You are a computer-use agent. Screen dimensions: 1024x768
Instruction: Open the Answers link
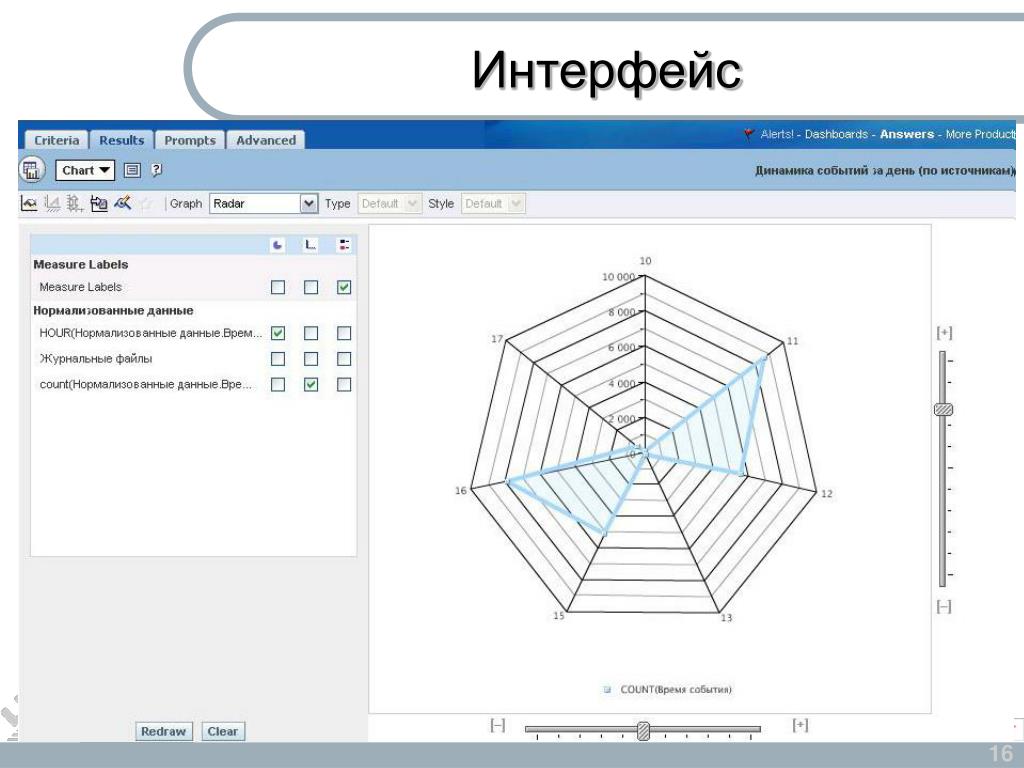point(907,134)
